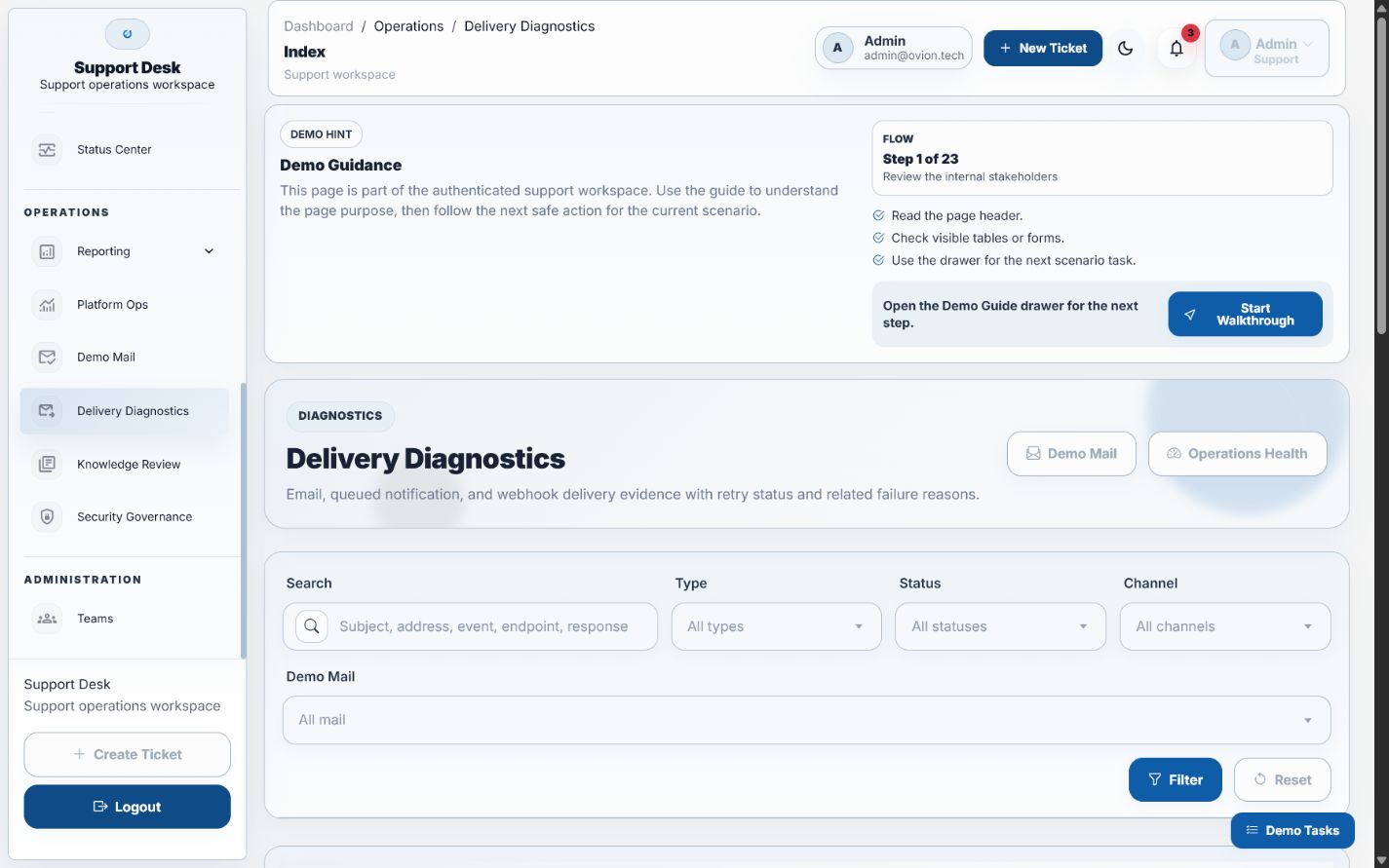Image resolution: width=1389 pixels, height=868 pixels.
Task: Click the Knowledge Review document icon
Action: pos(47,465)
